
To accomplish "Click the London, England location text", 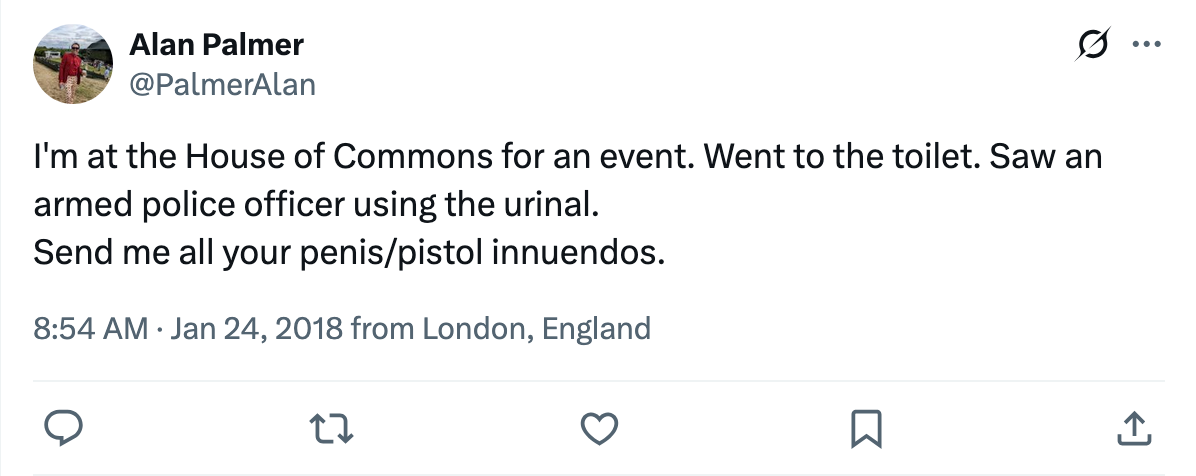I will click(536, 328).
